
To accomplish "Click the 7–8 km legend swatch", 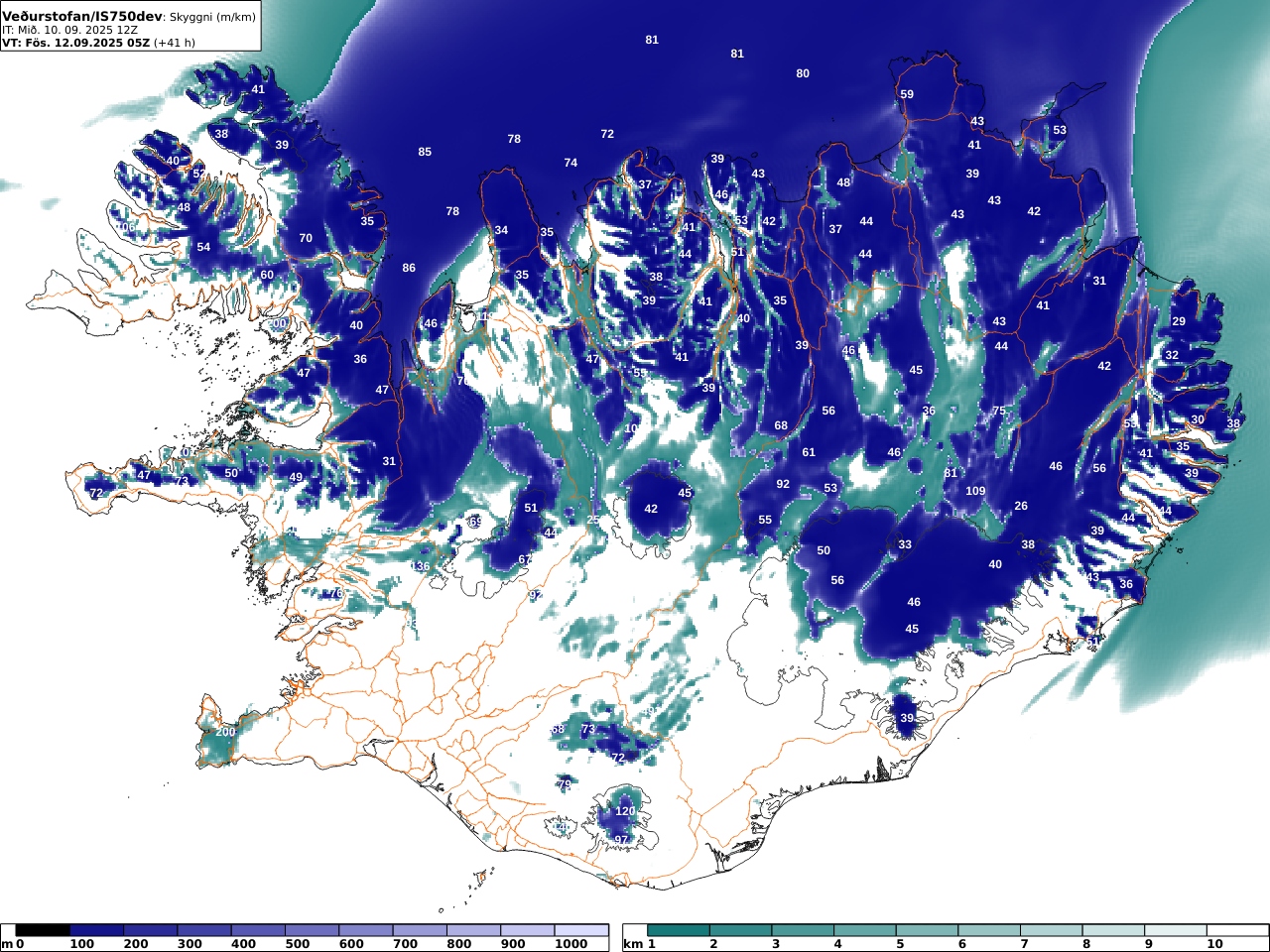I will click(1051, 930).
